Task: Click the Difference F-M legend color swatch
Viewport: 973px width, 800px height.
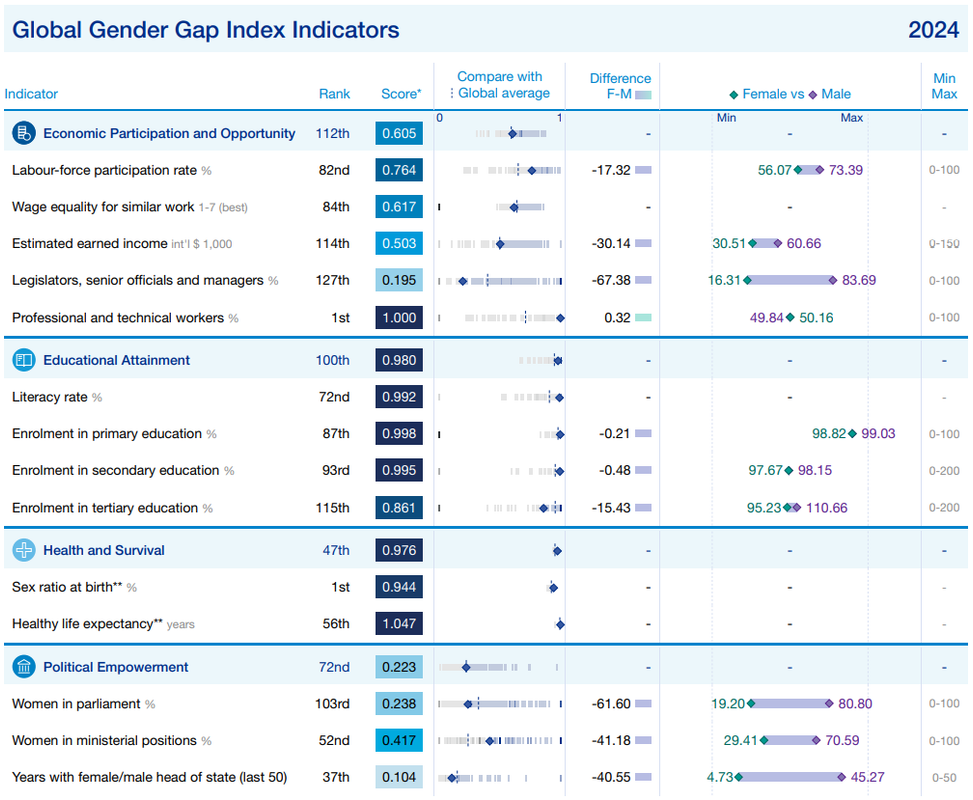Action: point(643,95)
